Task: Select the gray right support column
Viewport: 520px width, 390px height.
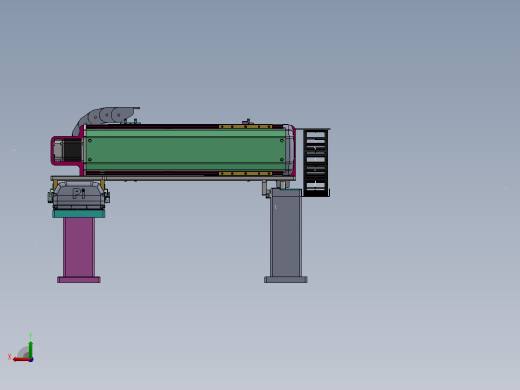Action: (286, 233)
